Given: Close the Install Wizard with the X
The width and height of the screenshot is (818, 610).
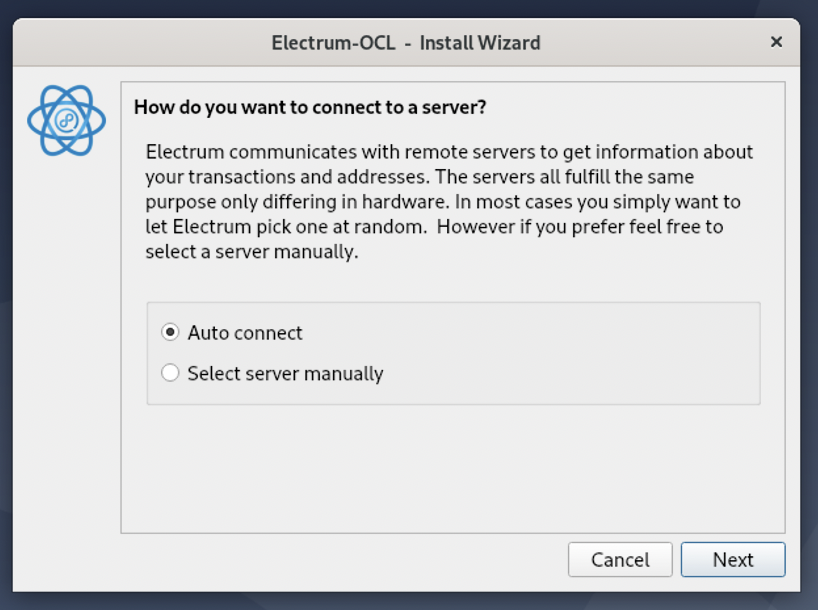Looking at the screenshot, I should [776, 42].
